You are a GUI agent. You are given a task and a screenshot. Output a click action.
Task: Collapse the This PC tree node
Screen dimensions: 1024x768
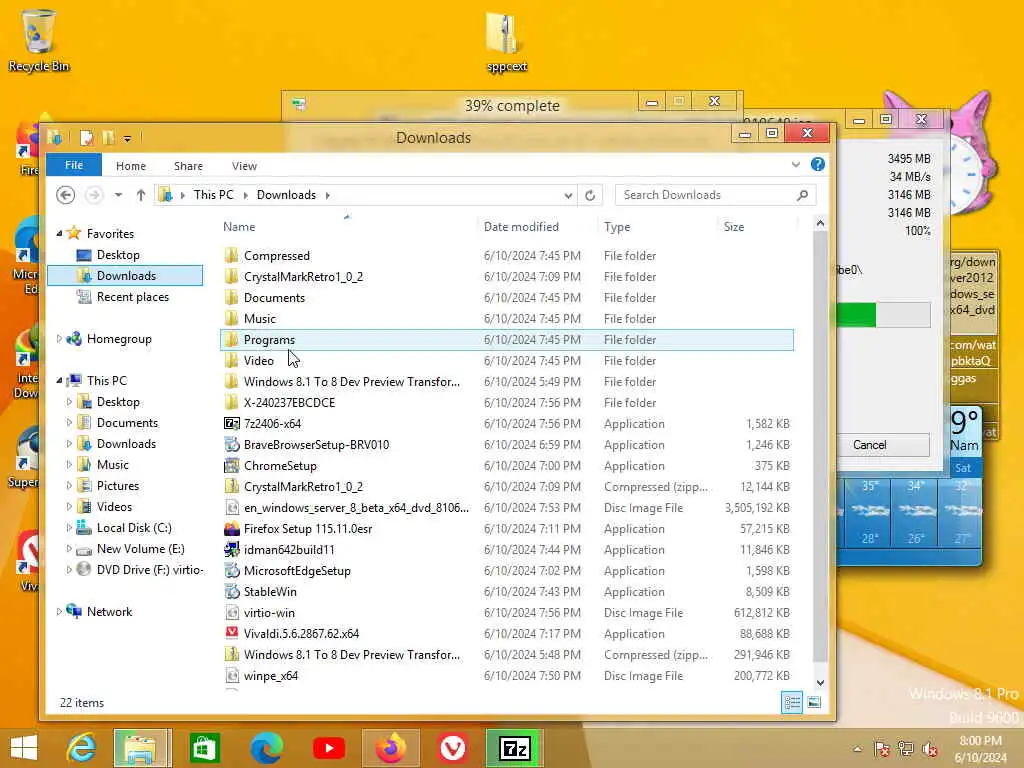click(x=59, y=380)
